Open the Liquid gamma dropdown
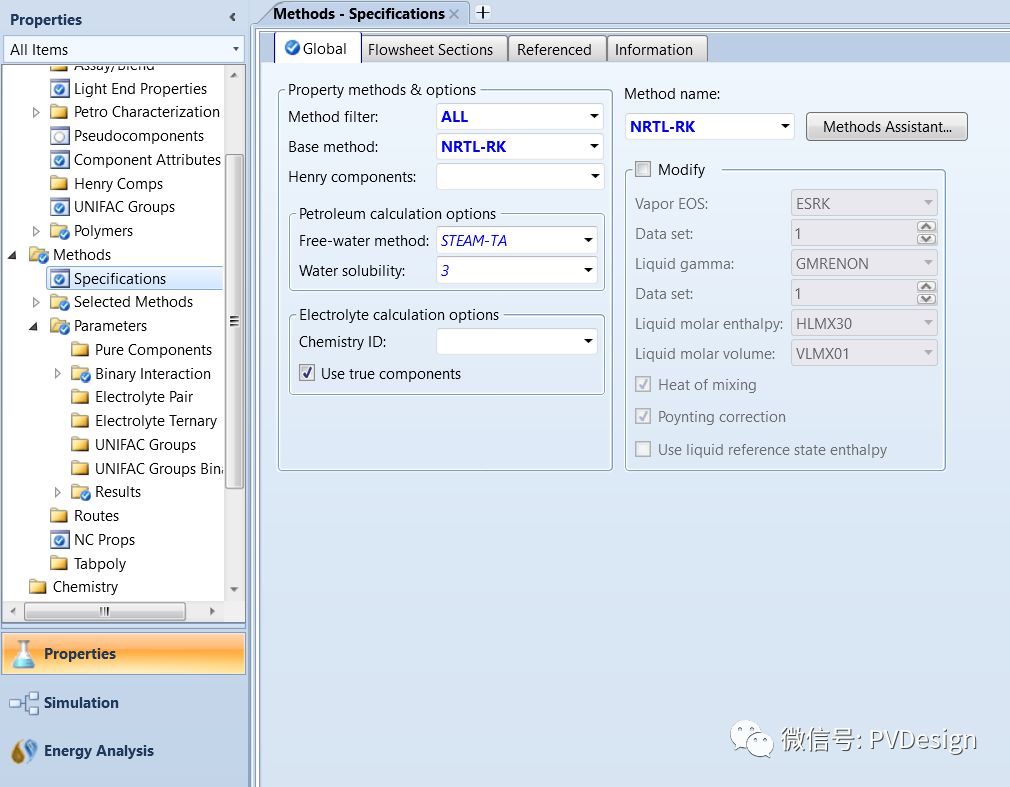 (x=928, y=263)
